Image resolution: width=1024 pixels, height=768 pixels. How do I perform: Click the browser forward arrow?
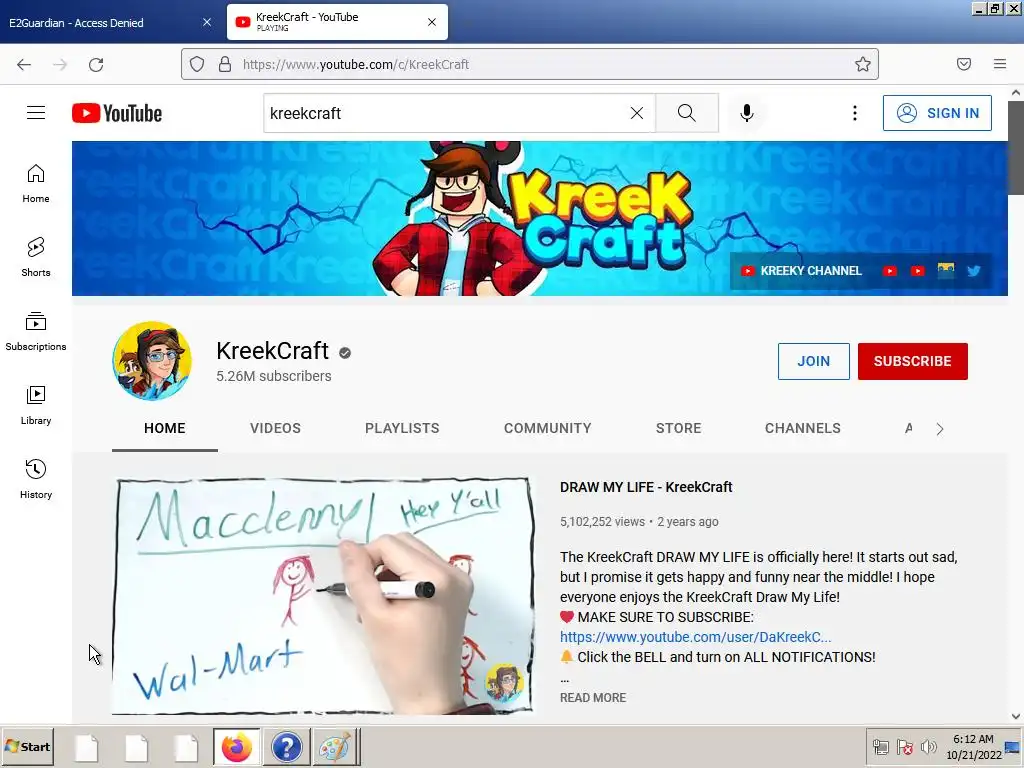60,64
